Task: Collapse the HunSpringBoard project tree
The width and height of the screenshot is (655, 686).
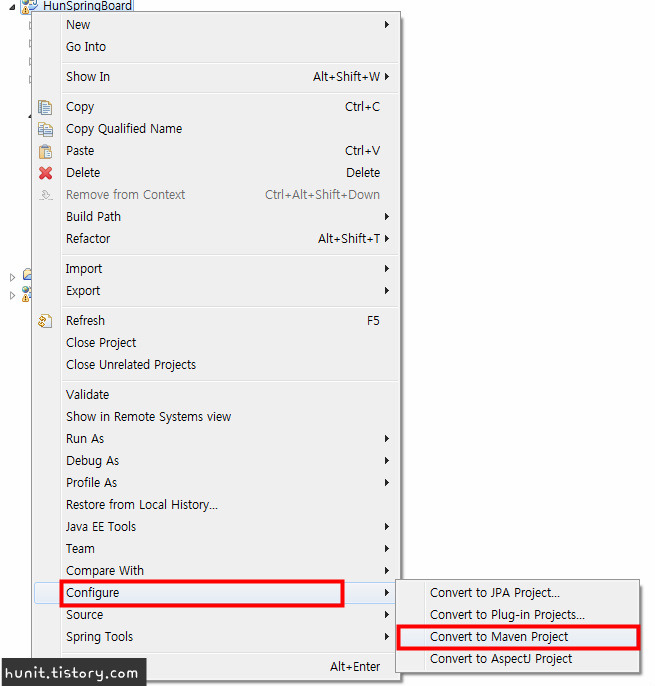Action: tap(12, 7)
